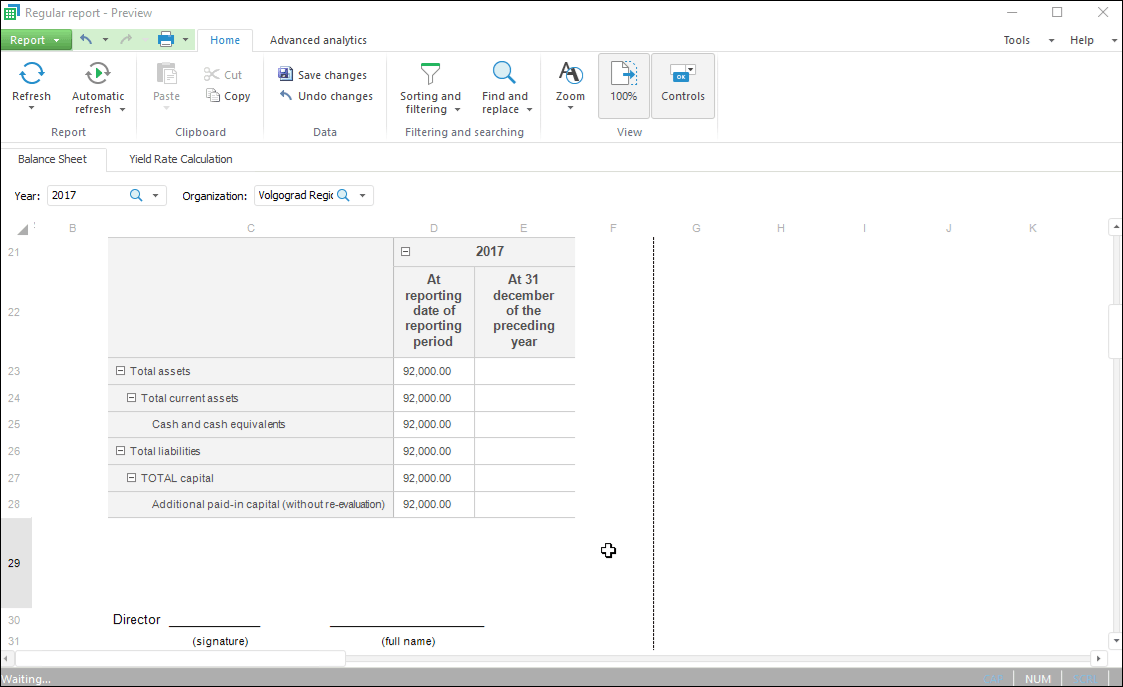The width and height of the screenshot is (1123, 687).
Task: Click the horizontal scrollbar thumb
Action: (x=180, y=658)
